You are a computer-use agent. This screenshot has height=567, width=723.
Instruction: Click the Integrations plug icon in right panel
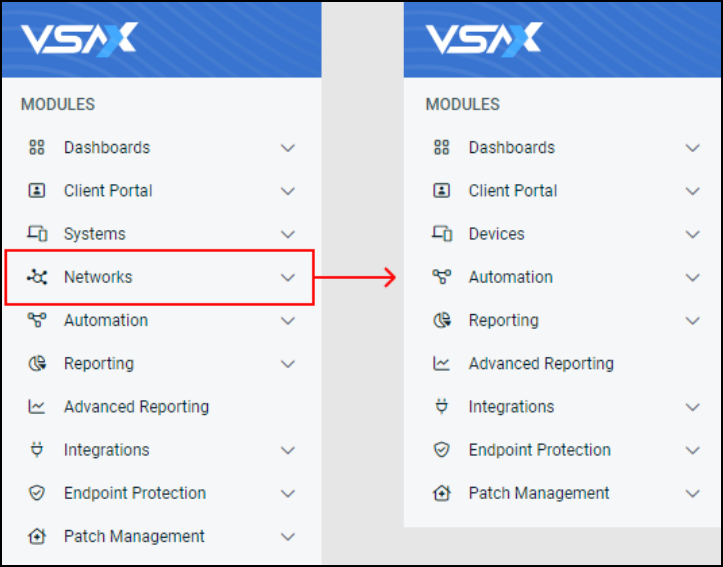pos(442,407)
